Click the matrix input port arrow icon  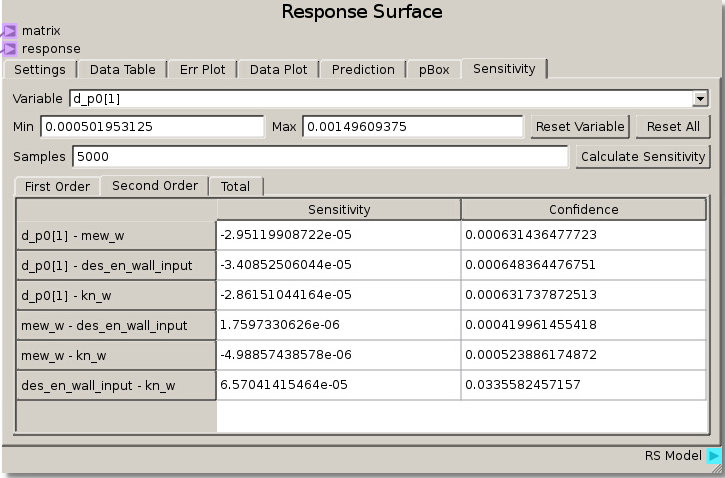pyautogui.click(x=9, y=31)
